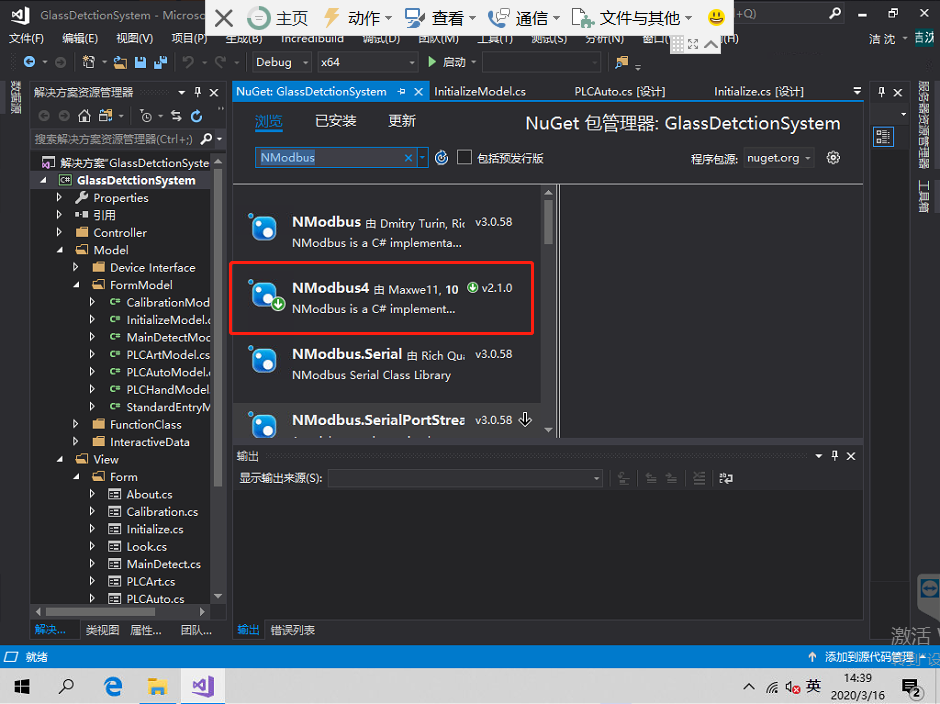Open the output source dropdown in Output panel

[465, 478]
